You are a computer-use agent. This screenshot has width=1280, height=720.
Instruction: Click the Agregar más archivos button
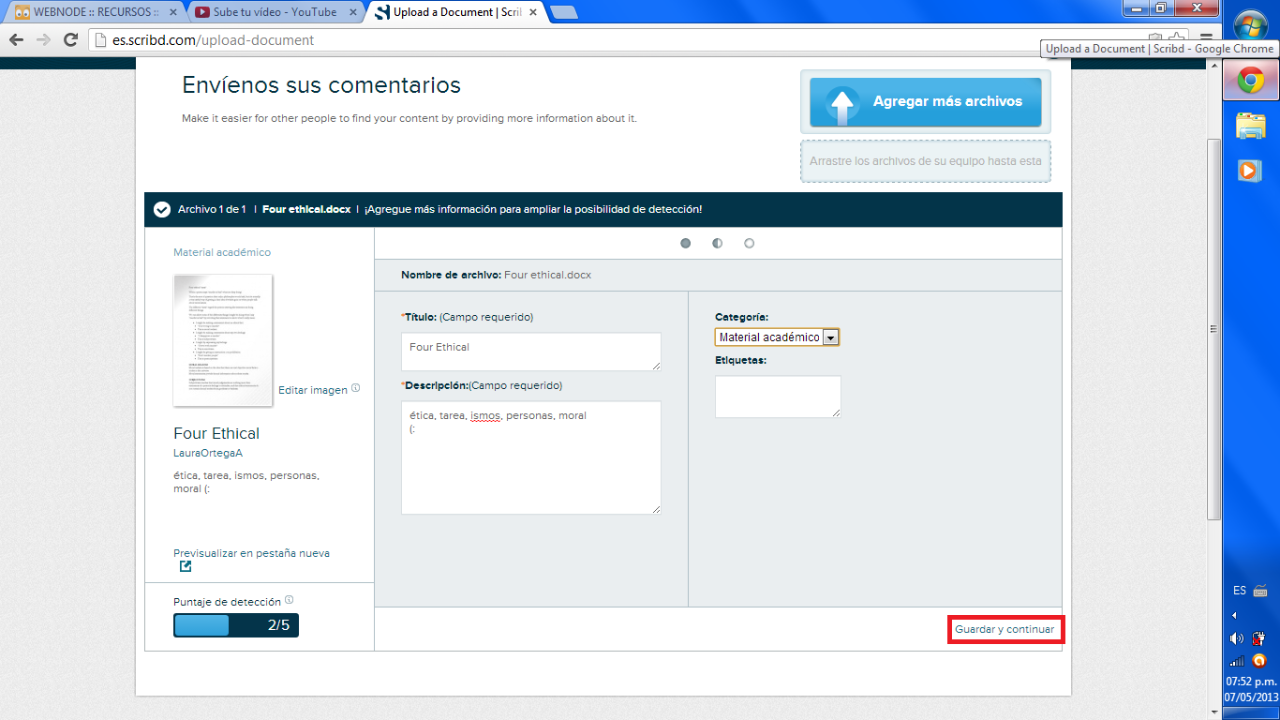pos(925,102)
